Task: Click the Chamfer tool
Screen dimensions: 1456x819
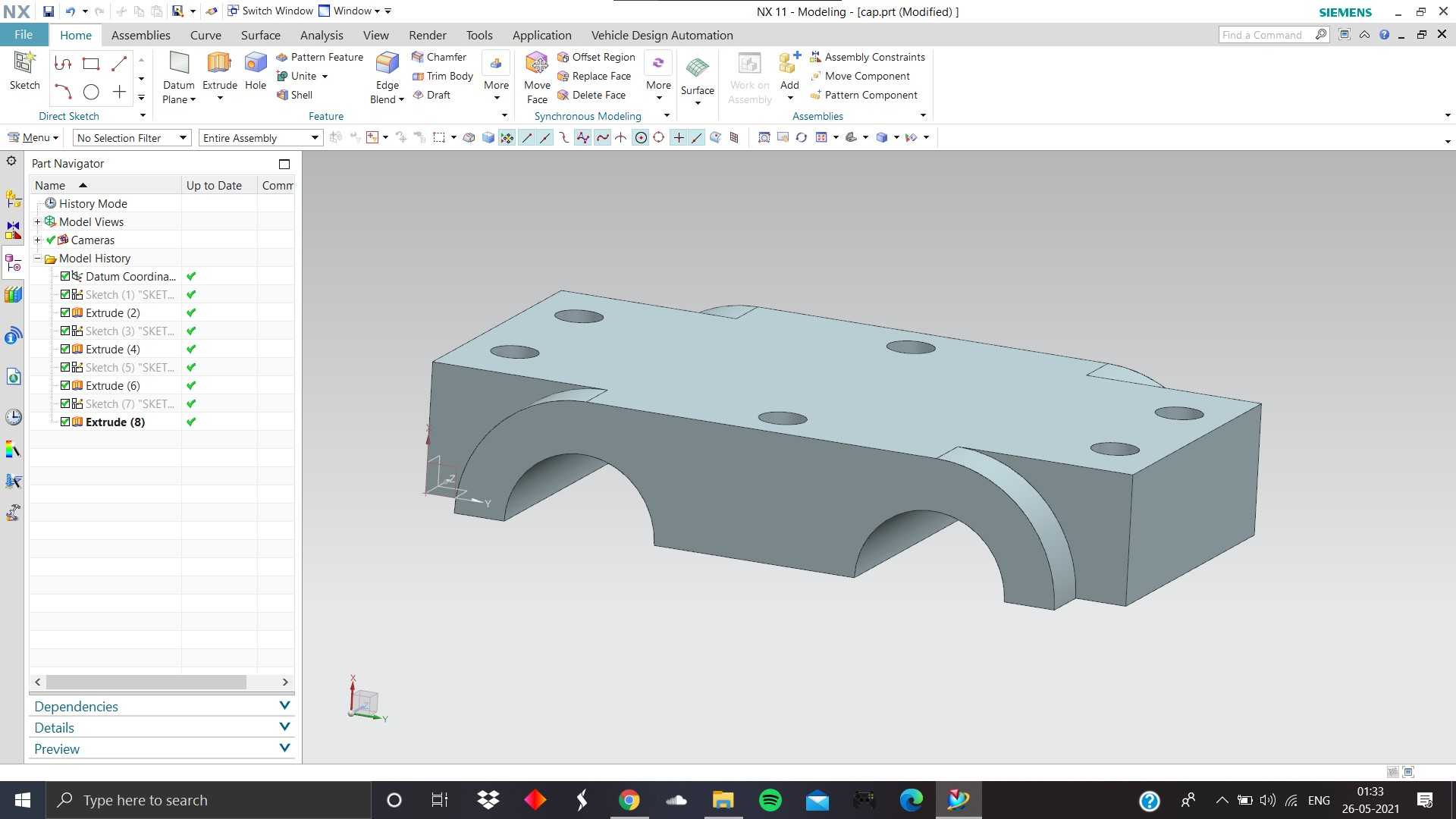Action: (x=439, y=57)
